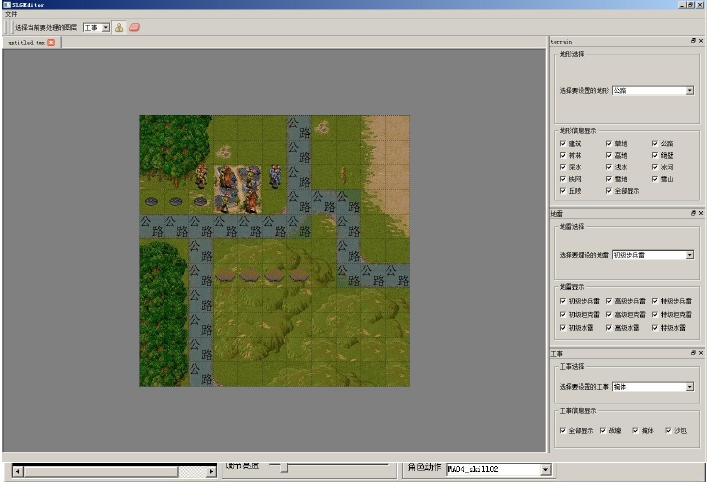Toggle the 初级水雷 display checkbox
This screenshot has height=483, width=709.
coord(563,327)
